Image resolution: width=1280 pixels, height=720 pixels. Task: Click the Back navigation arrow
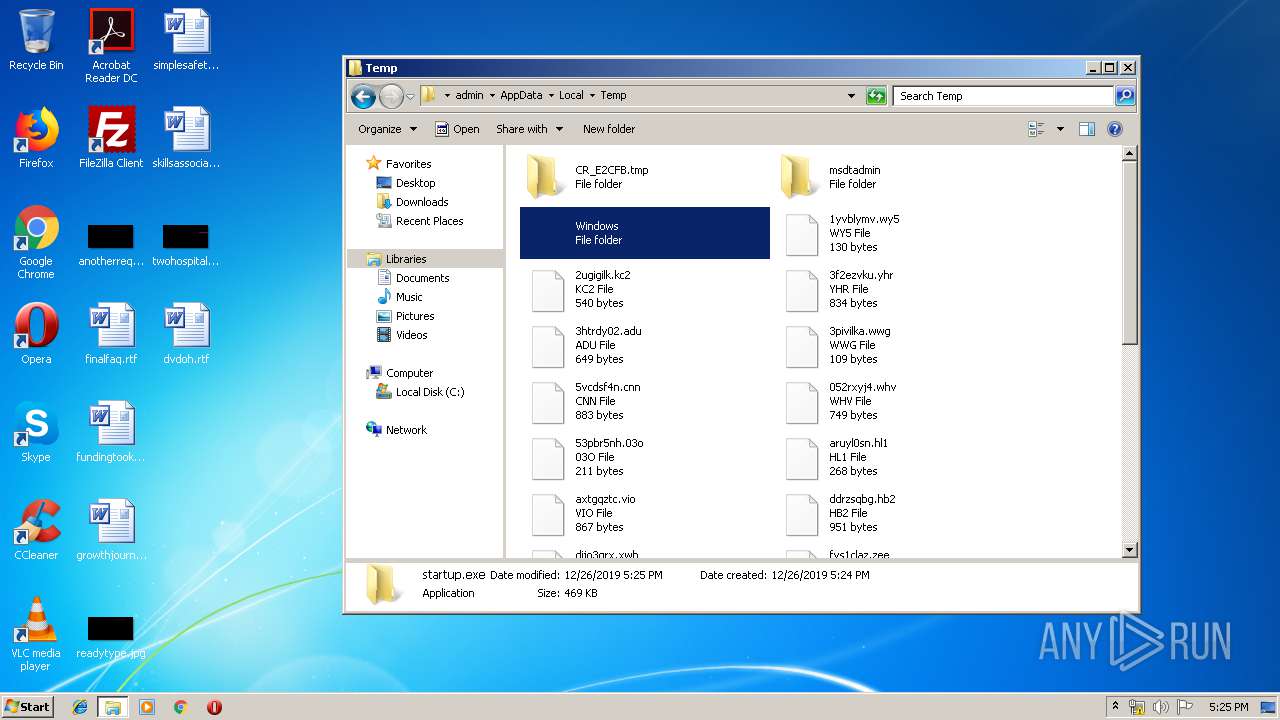pos(363,96)
